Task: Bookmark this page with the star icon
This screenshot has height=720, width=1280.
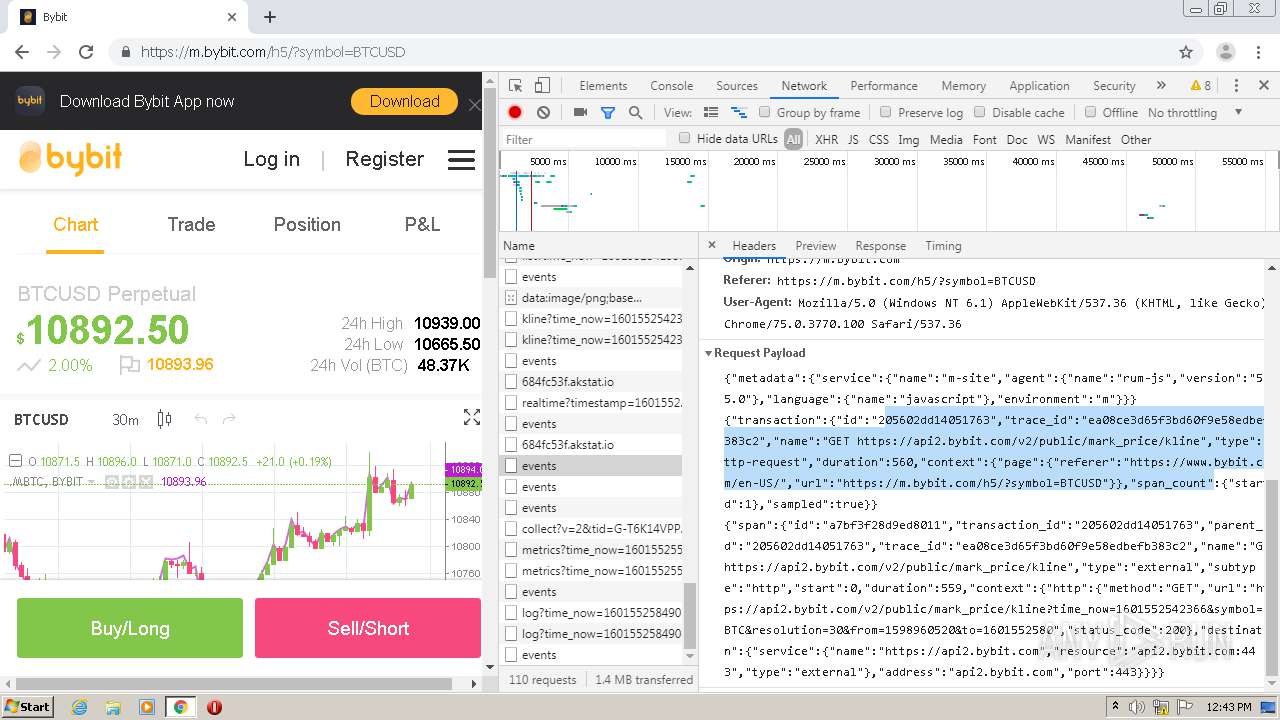Action: [x=1186, y=52]
